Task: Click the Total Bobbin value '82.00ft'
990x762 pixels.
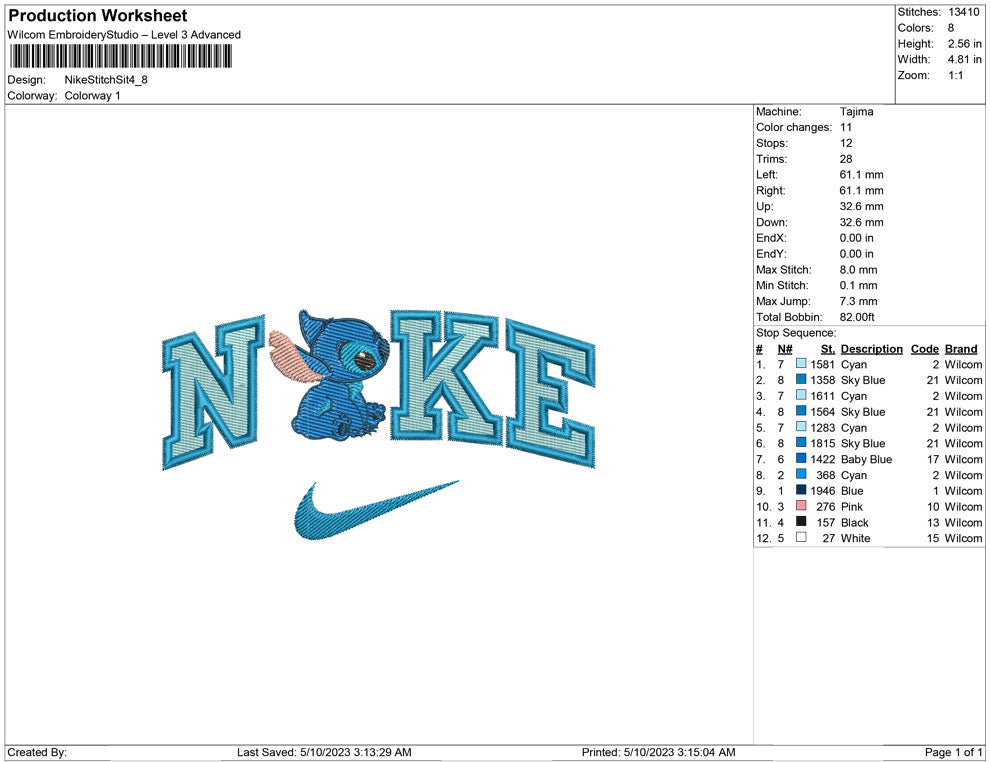Action: 857,317
